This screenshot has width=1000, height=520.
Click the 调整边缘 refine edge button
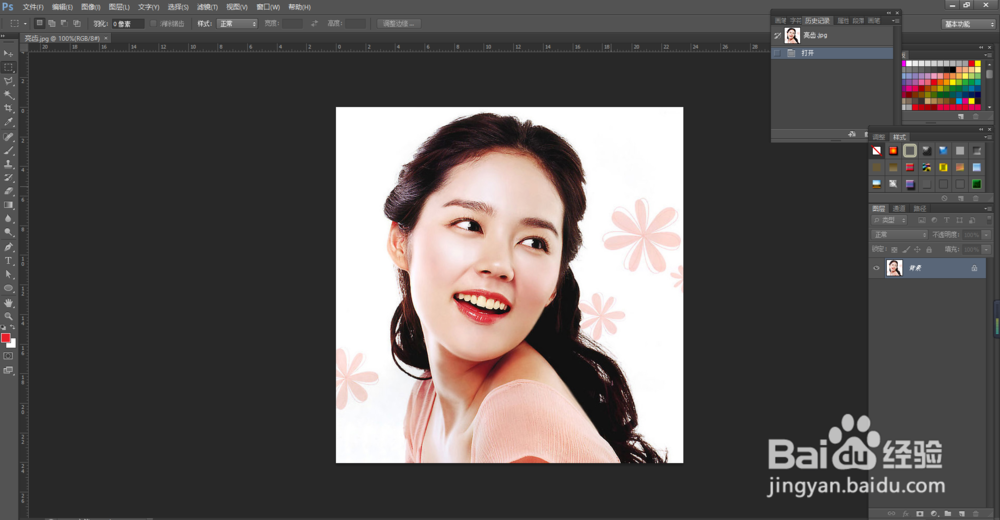399,24
